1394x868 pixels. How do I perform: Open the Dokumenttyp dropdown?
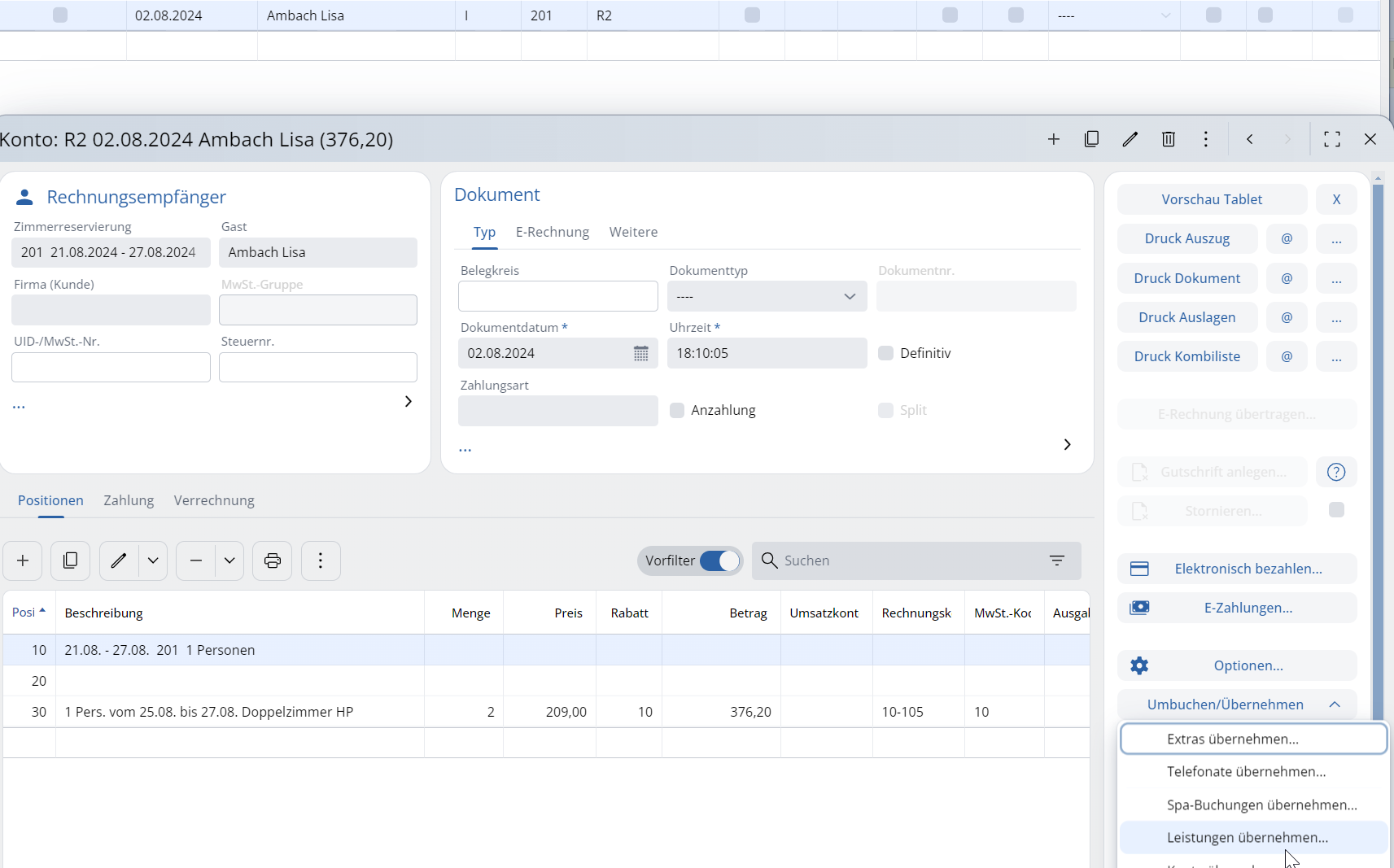click(x=767, y=296)
